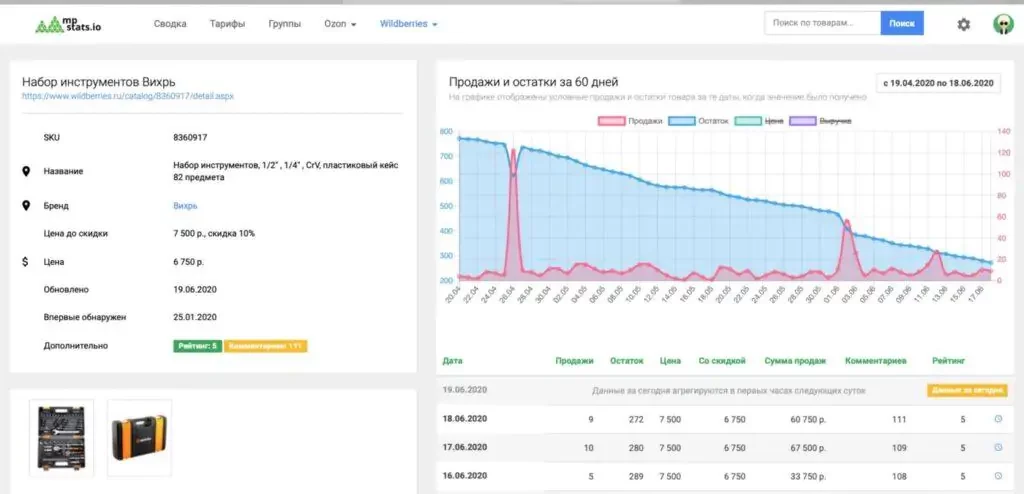Click the dollar icon next to Цена

click(x=26, y=262)
